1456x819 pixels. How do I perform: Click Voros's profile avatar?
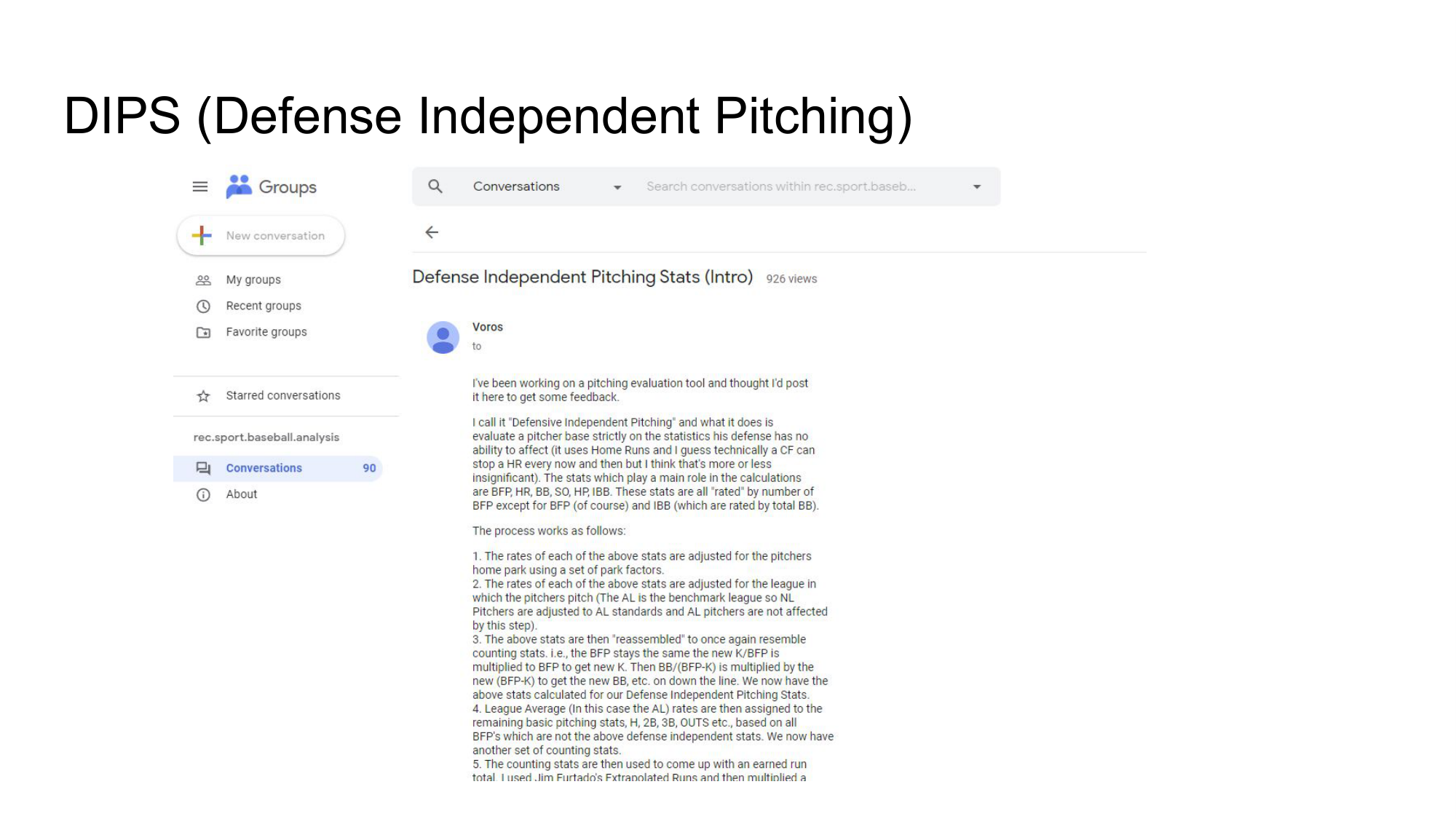click(443, 338)
